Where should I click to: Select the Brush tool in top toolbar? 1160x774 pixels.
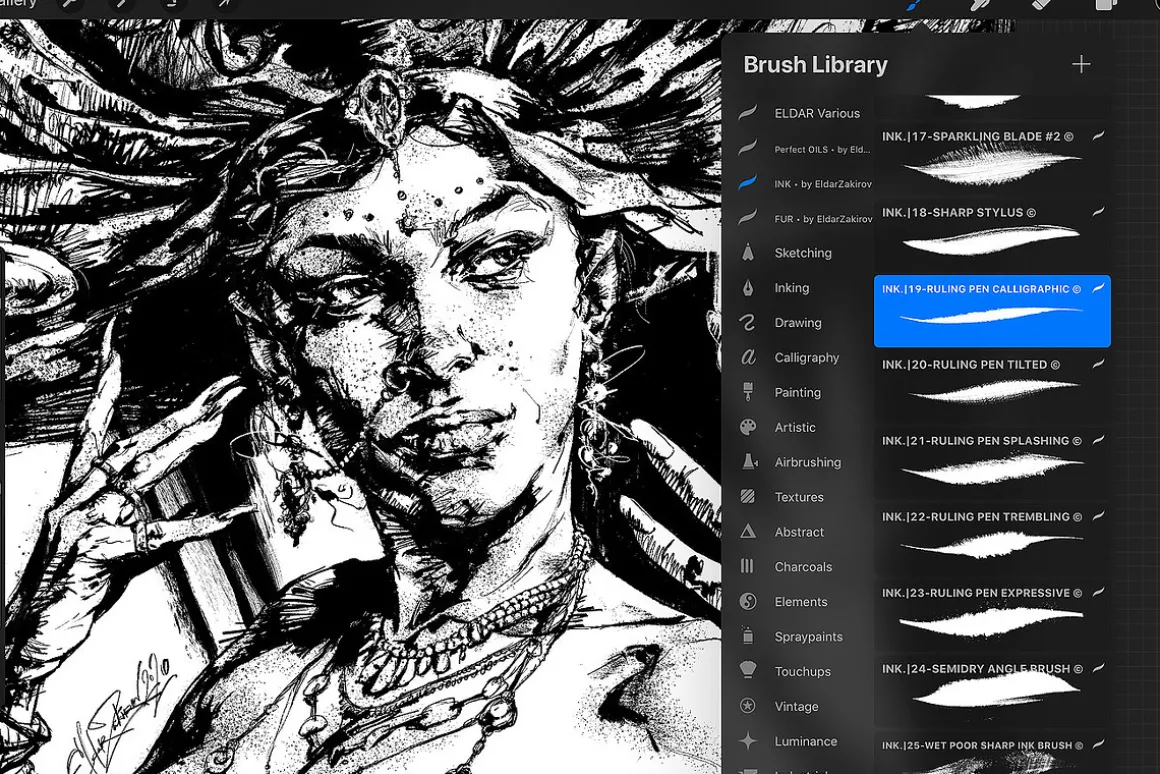pos(914,4)
